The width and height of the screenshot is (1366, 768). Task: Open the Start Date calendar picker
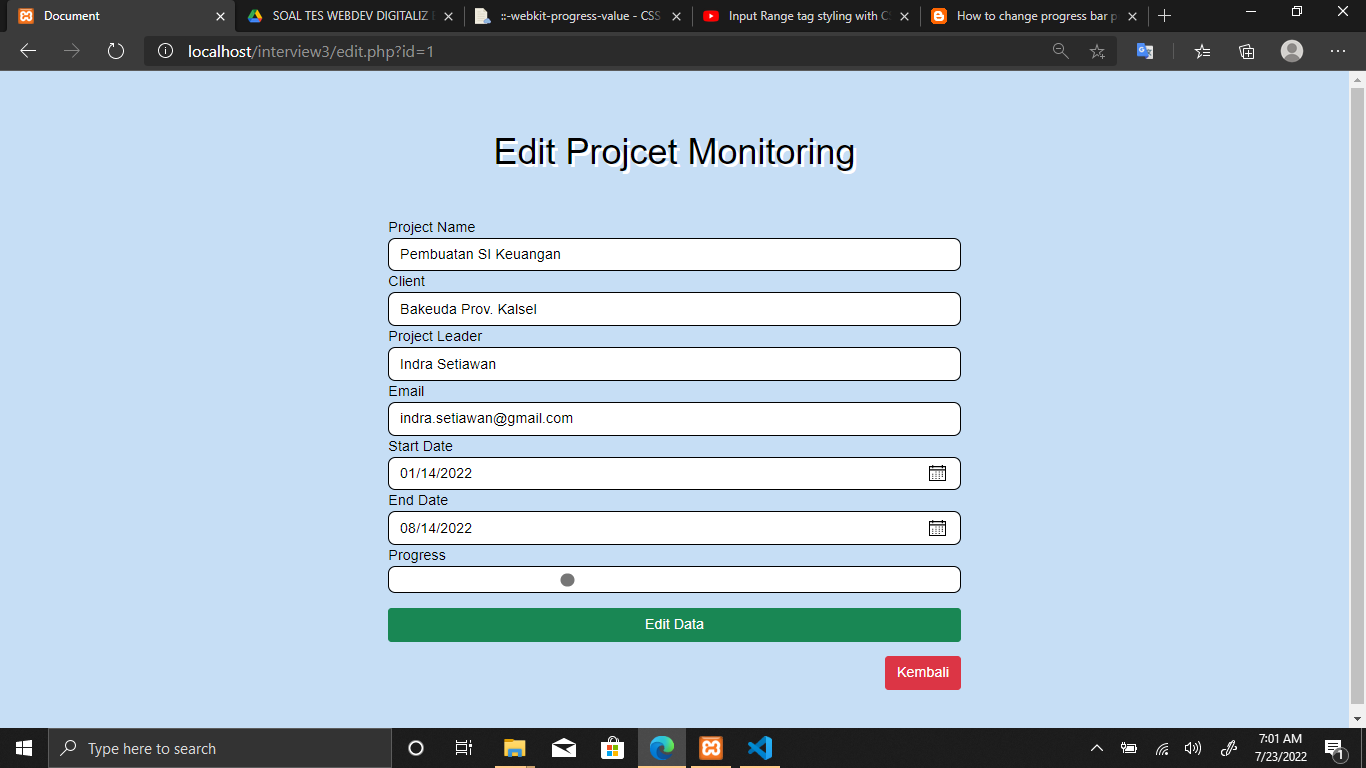coord(937,473)
